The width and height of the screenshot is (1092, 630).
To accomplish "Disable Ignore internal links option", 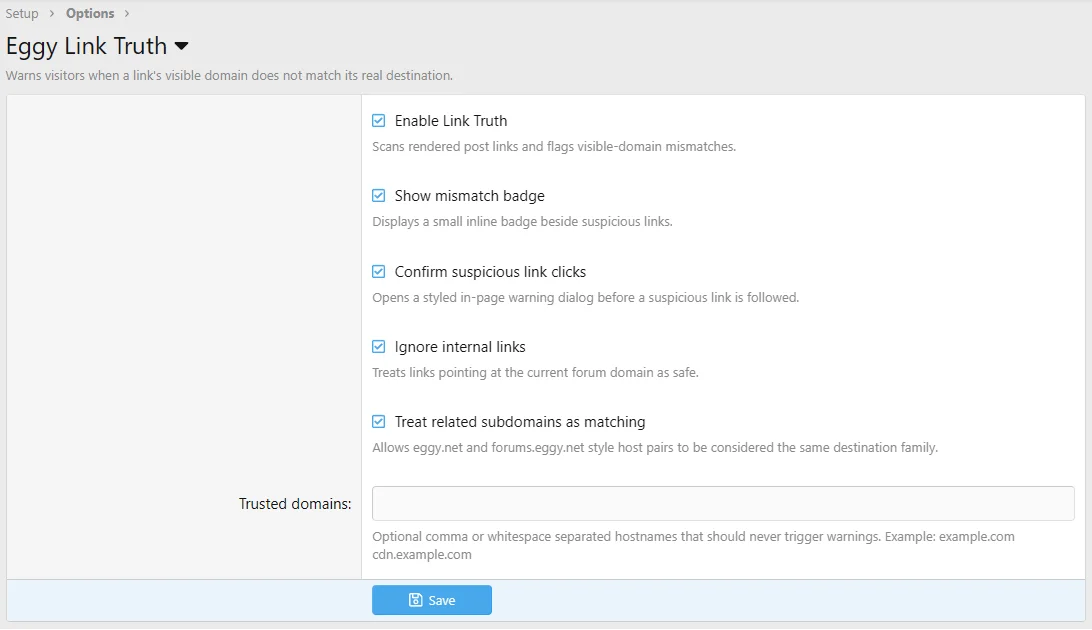I will [x=378, y=347].
